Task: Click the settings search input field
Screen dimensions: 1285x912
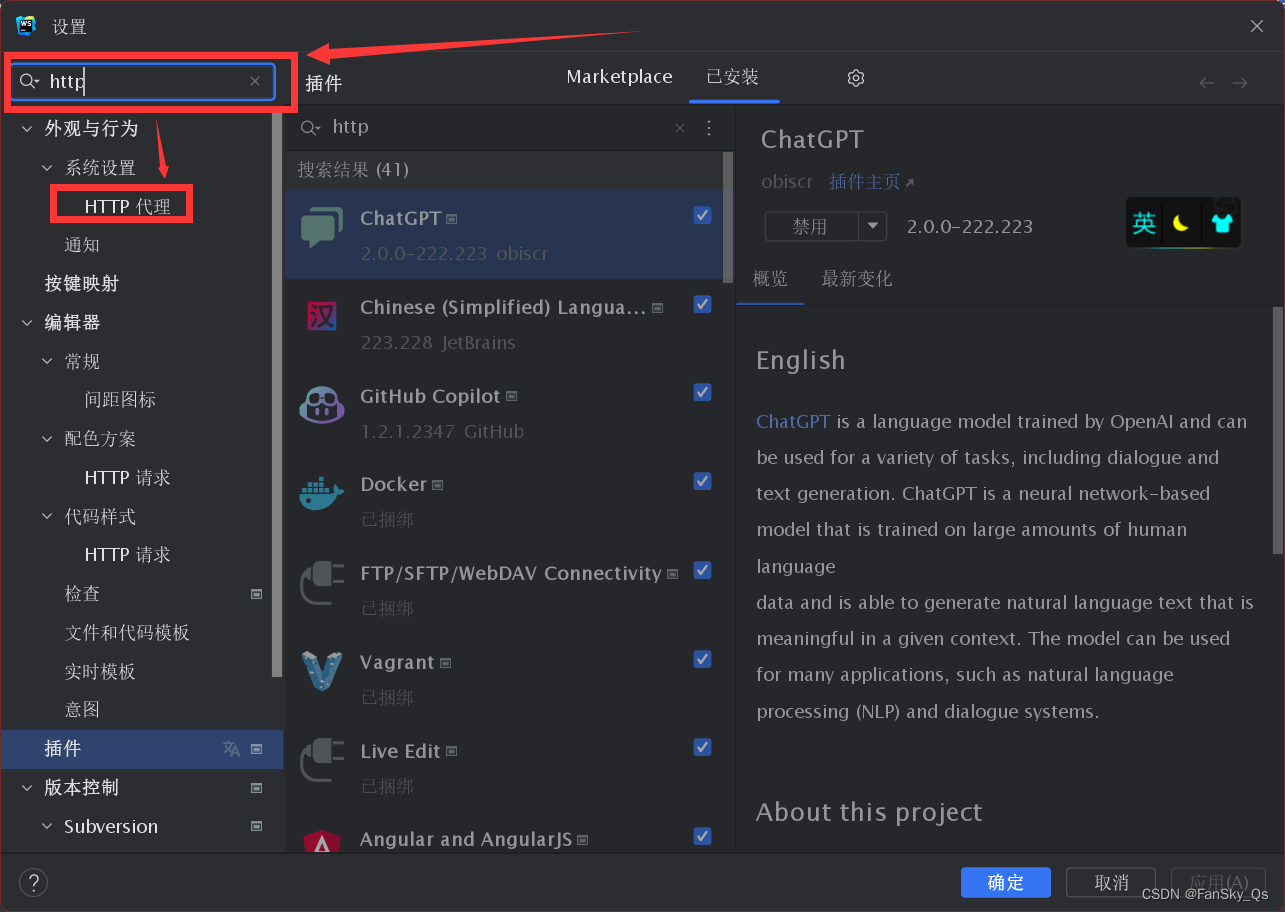Action: tap(142, 81)
